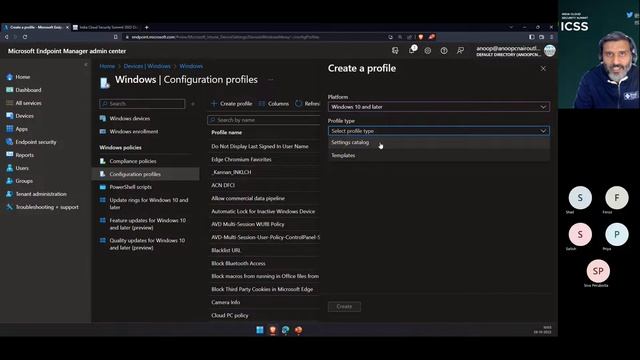
Task: Open the Cloud PC policy profile
Action: tap(229, 315)
